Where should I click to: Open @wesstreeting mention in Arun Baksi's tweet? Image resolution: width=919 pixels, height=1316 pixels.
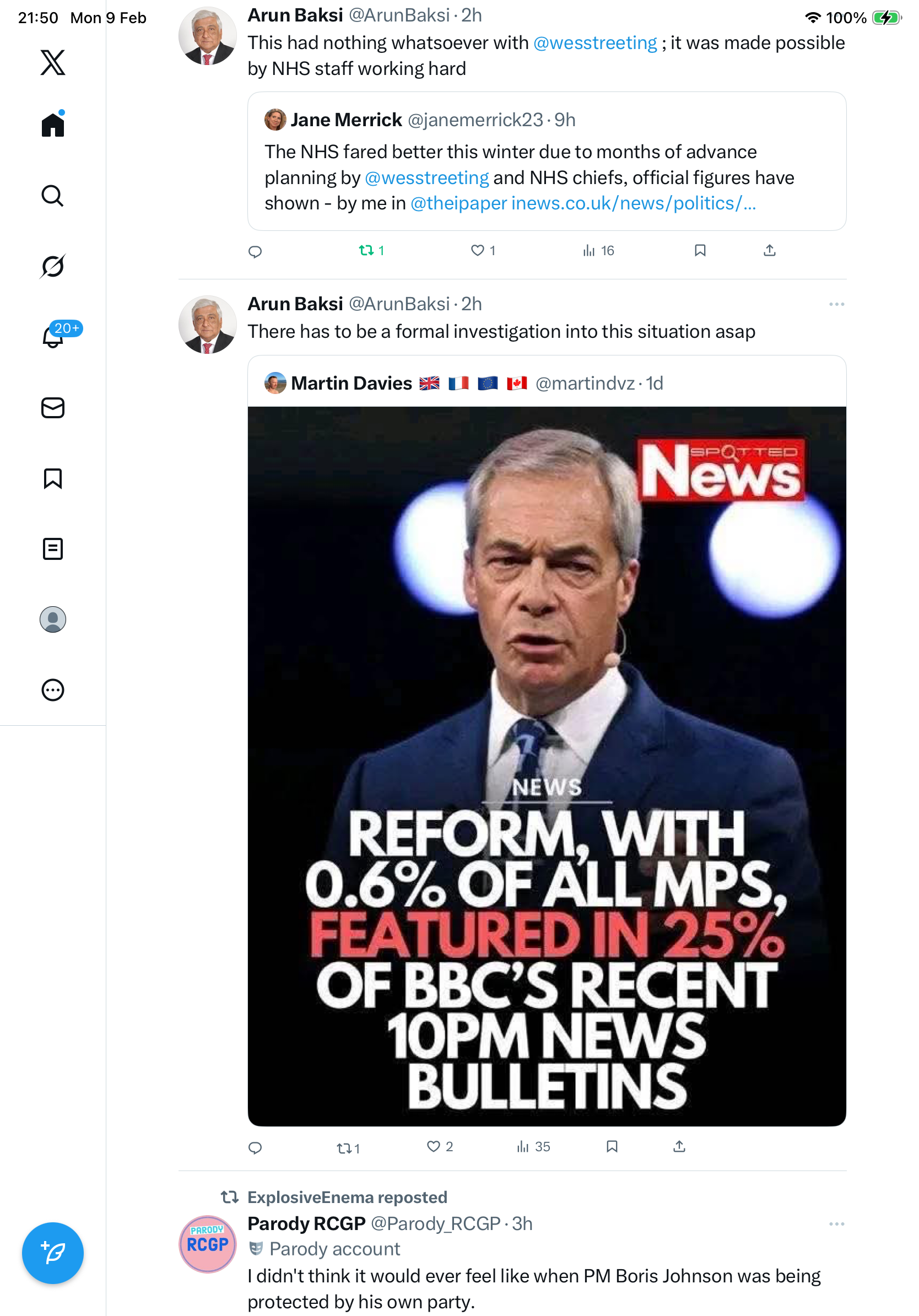[594, 43]
